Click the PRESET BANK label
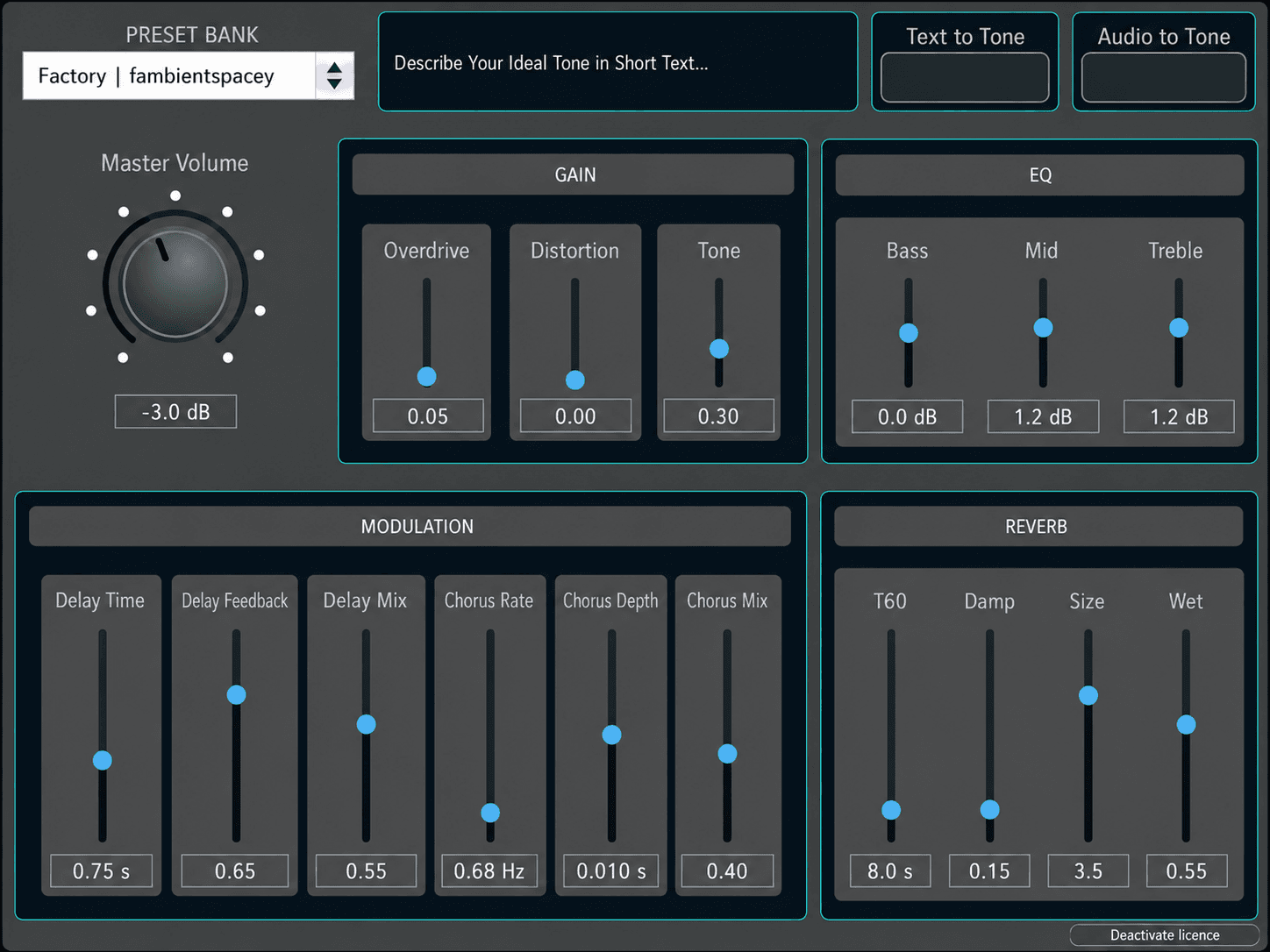 tap(192, 35)
